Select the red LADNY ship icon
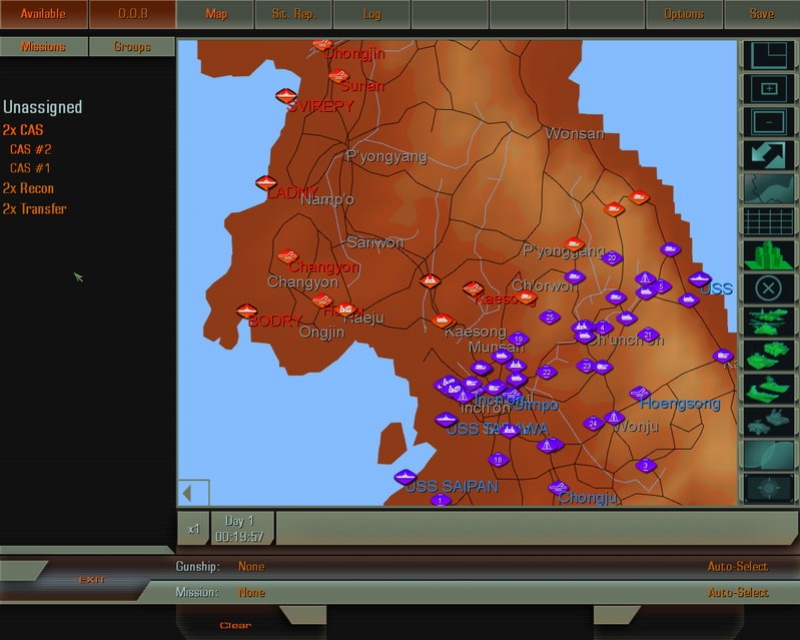This screenshot has width=800, height=640. [266, 182]
